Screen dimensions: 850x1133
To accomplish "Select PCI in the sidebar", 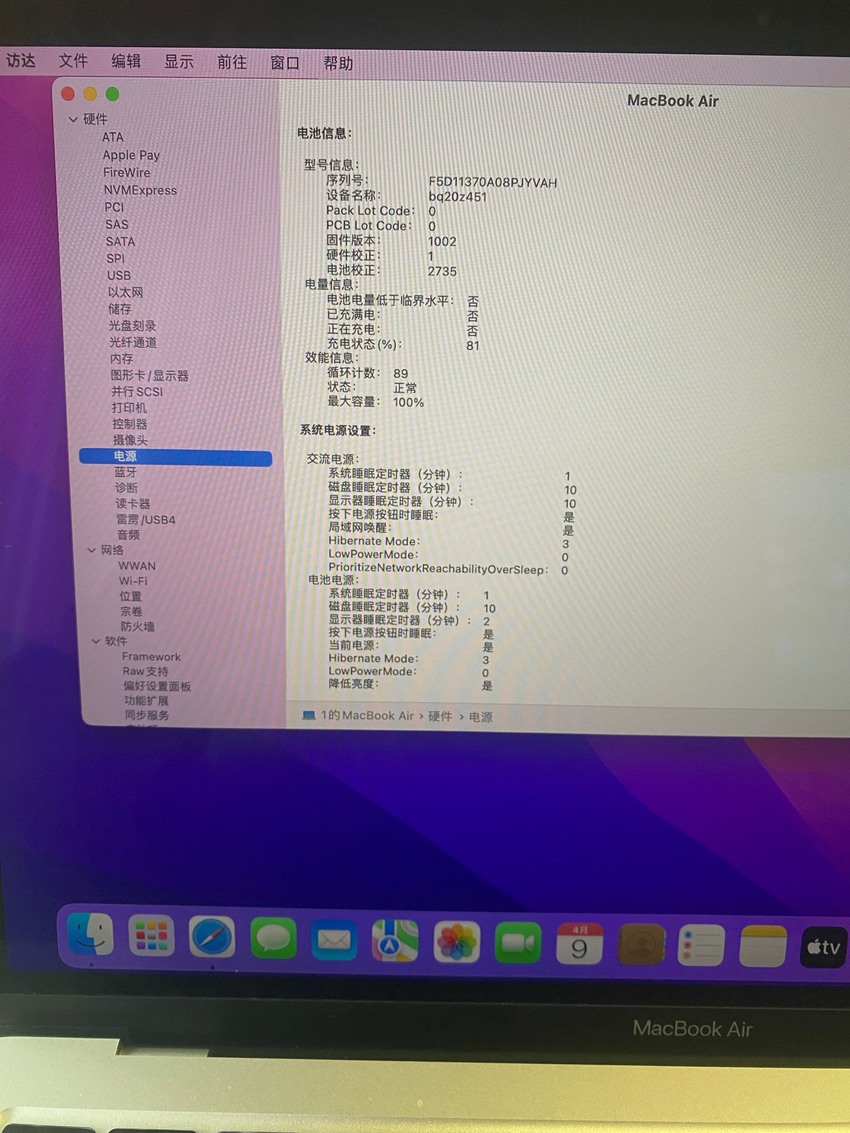I will 114,207.
